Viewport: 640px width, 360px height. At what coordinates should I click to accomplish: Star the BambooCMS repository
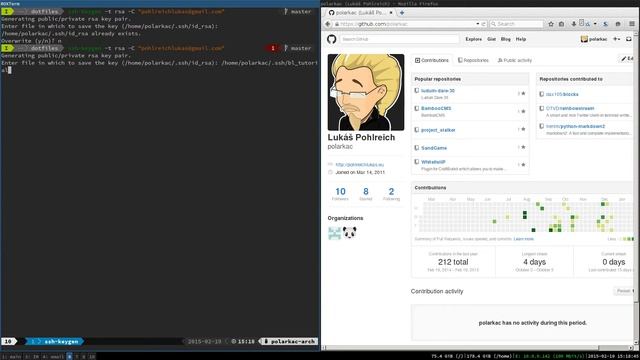(x=523, y=111)
